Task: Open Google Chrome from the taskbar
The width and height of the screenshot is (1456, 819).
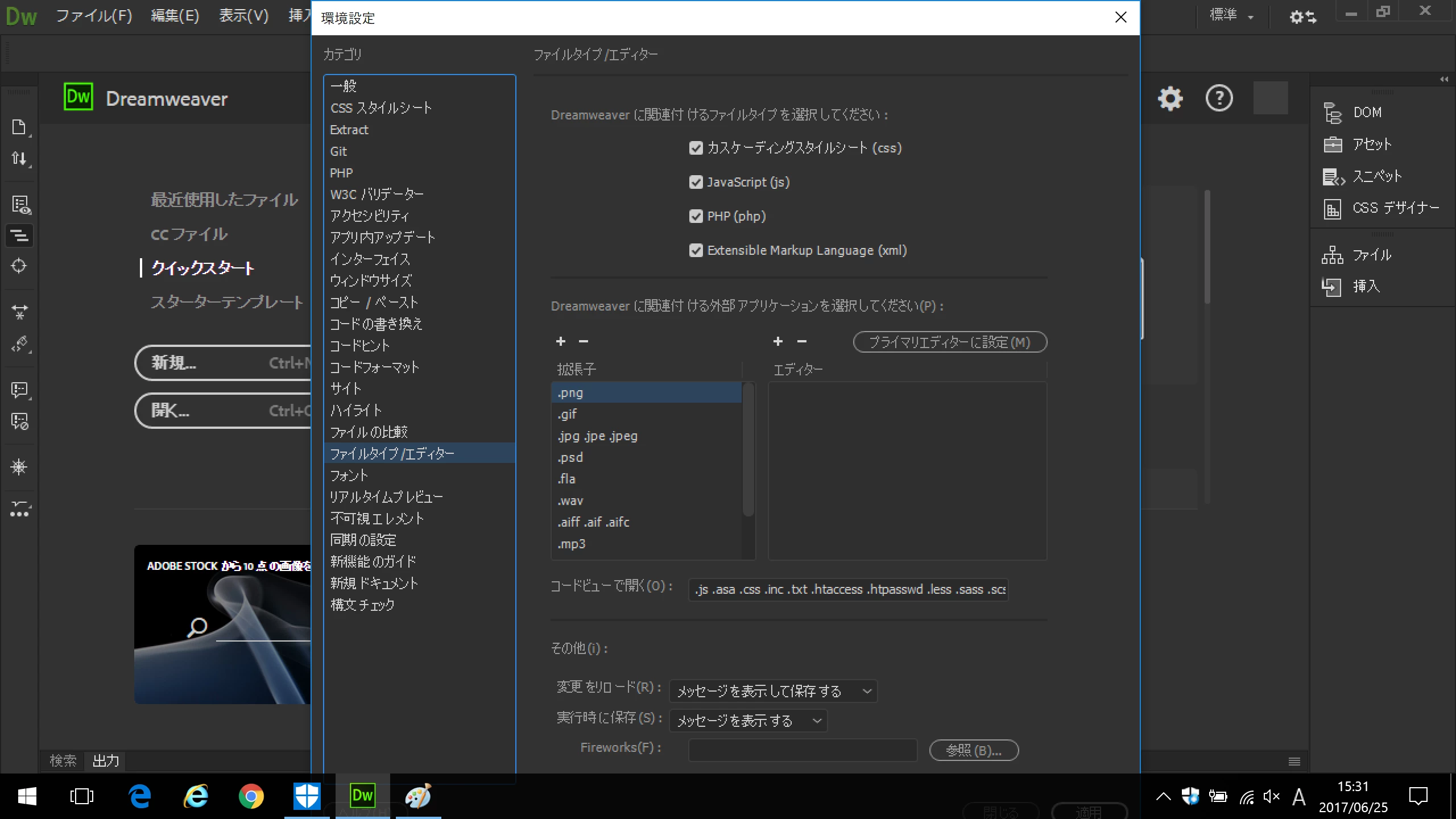Action: point(251,796)
